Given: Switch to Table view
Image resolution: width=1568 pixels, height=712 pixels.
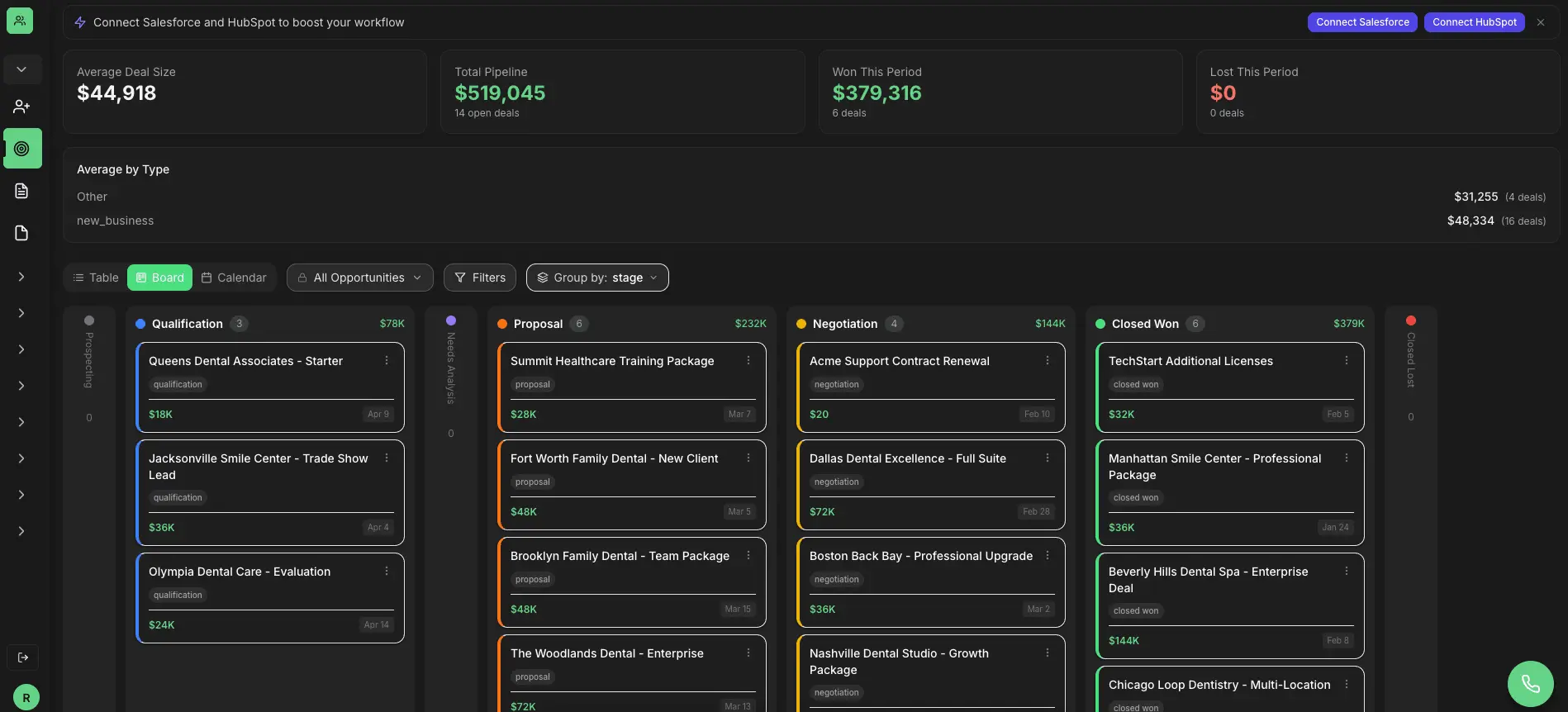Looking at the screenshot, I should coord(96,278).
